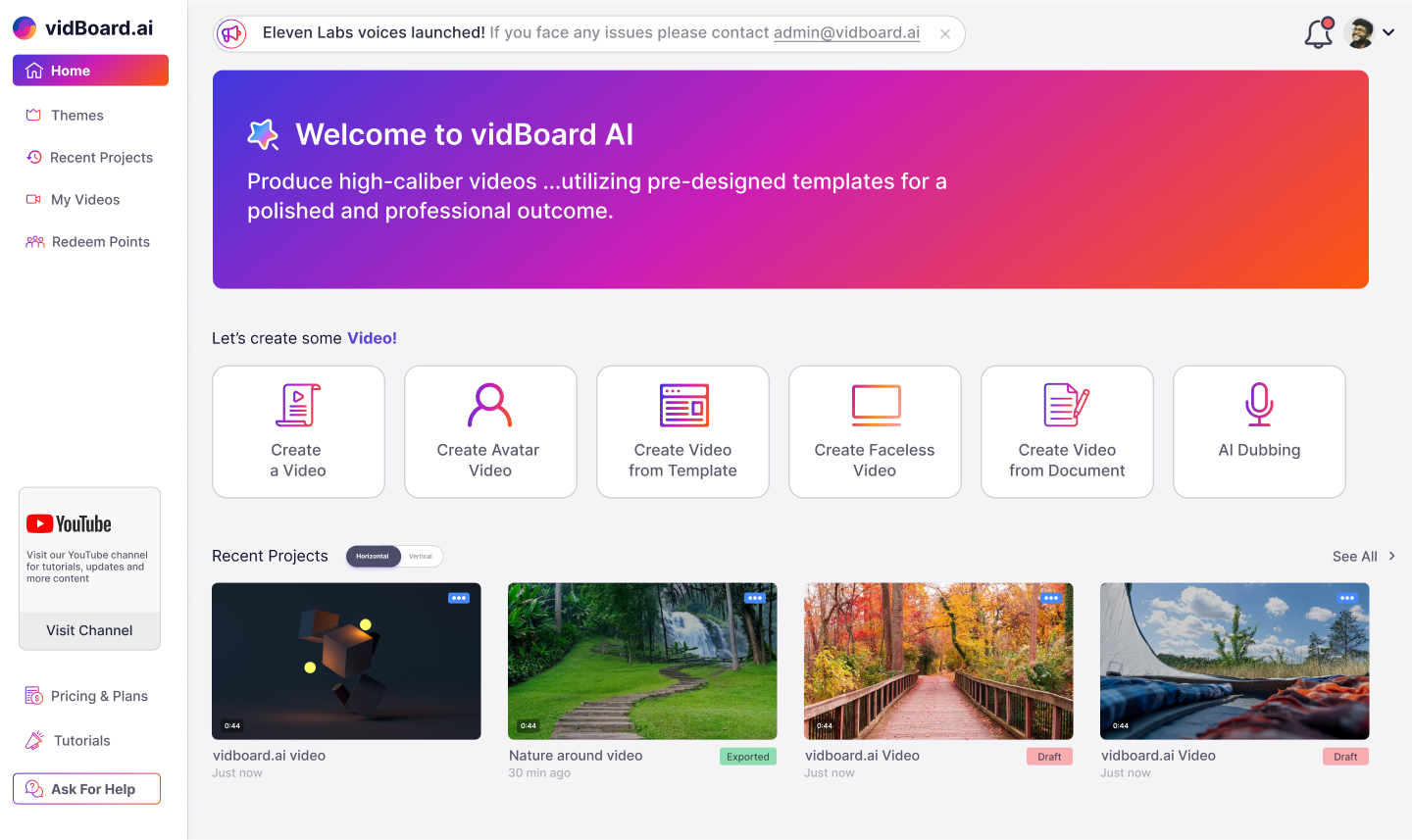The image size is (1412, 840).
Task: Open the Themes section in the sidebar
Action: 76,115
